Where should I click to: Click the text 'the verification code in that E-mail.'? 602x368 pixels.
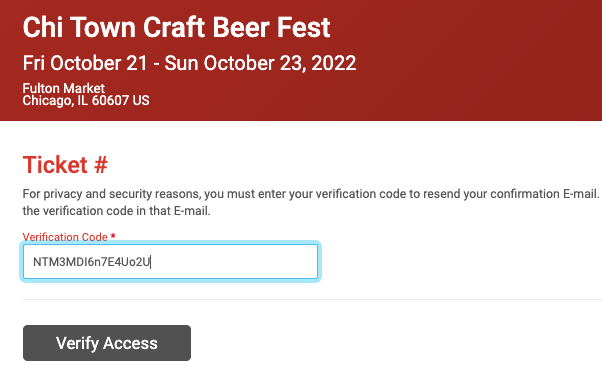click(x=116, y=211)
